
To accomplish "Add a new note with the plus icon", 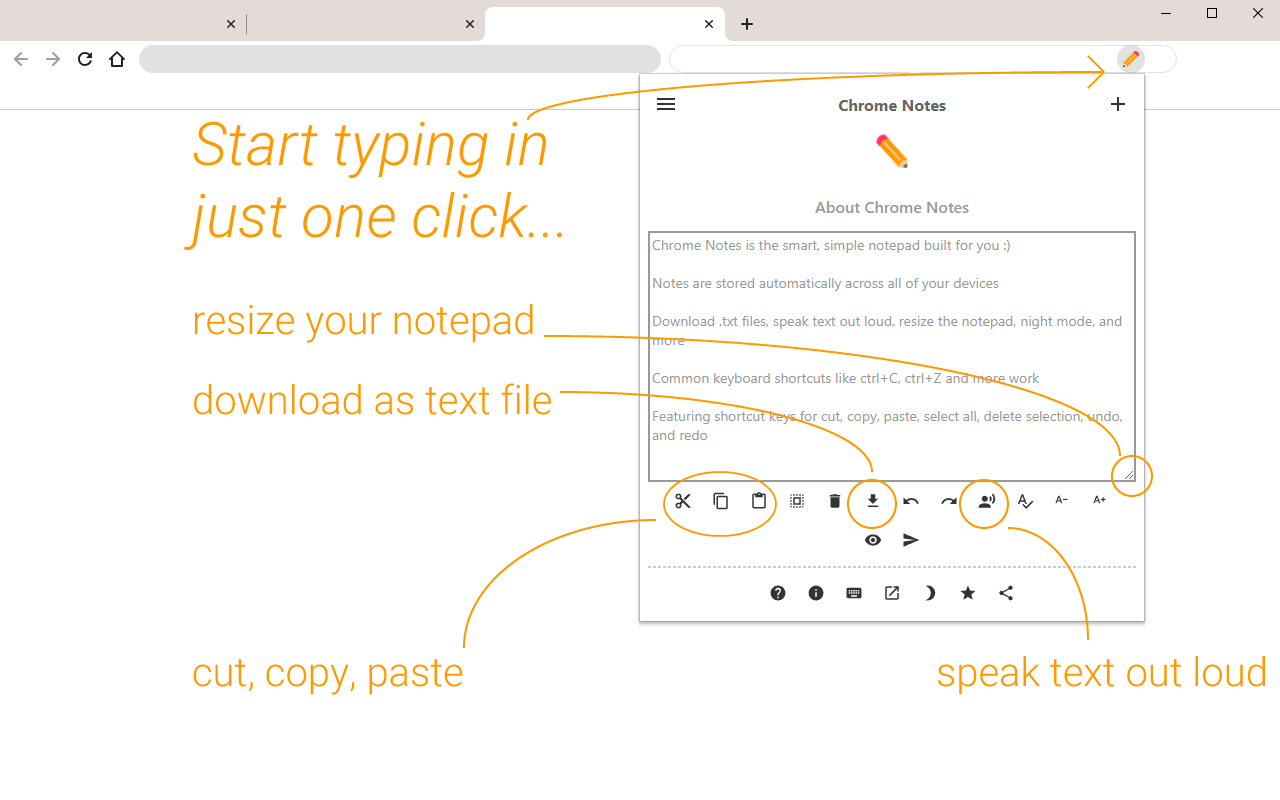I will click(x=1118, y=104).
